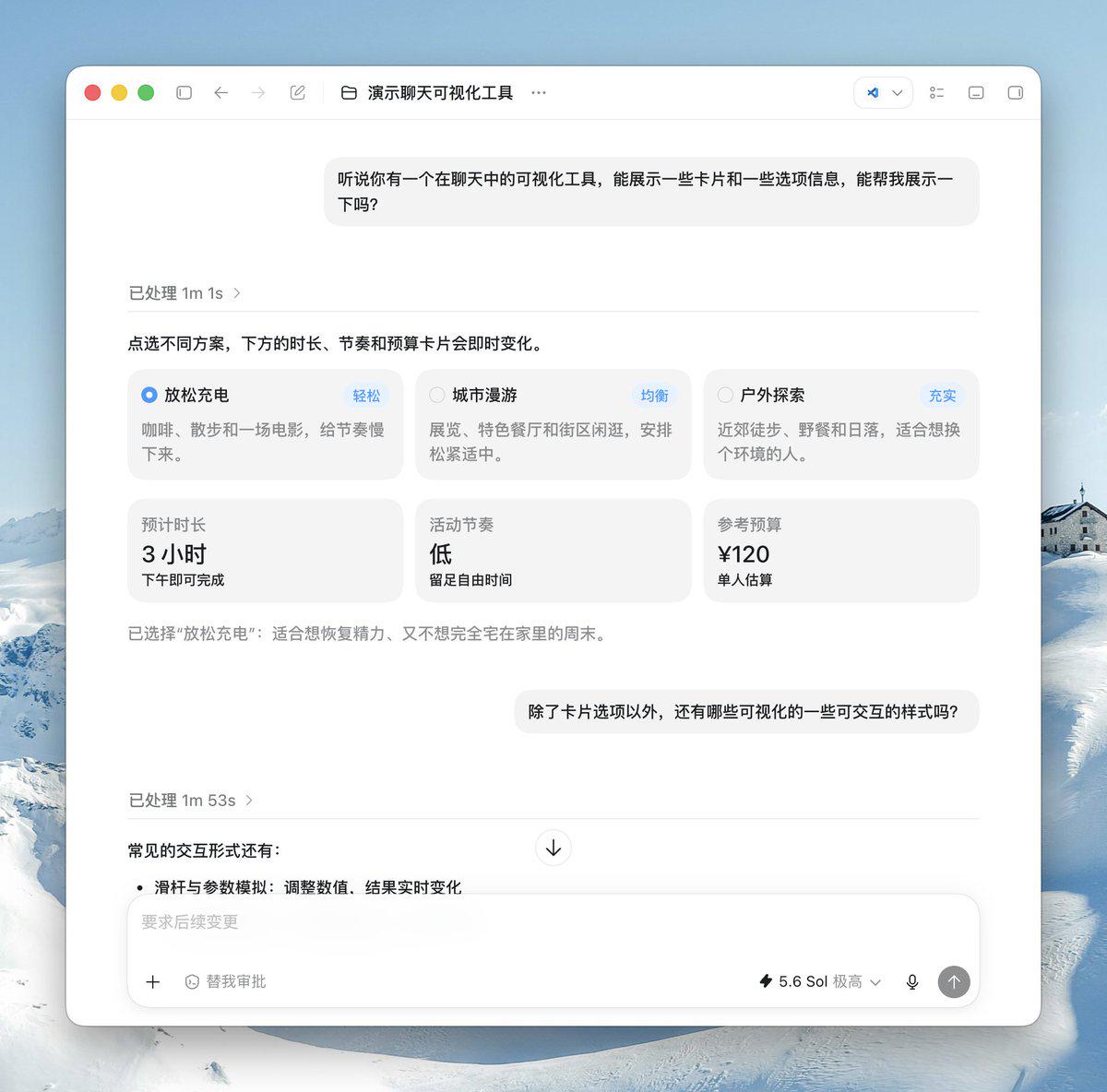Open the VS Code editor dropdown
Screen dimensions: 1107x1092
click(x=884, y=93)
